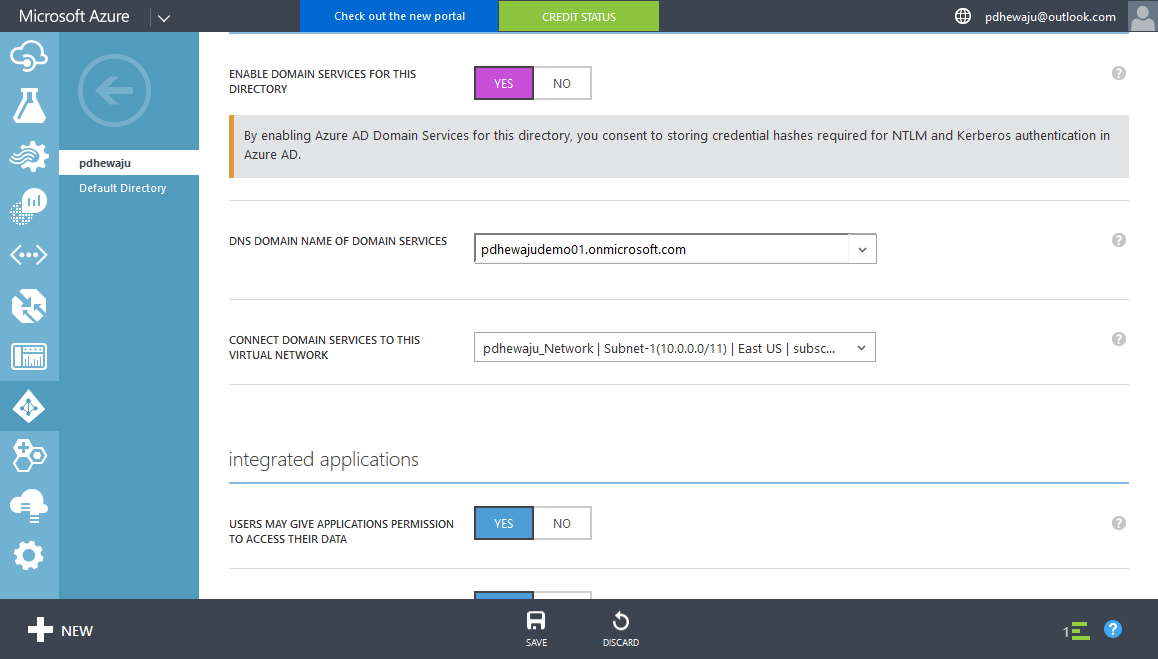Click the globe language icon
This screenshot has height=659, width=1158.
[963, 16]
